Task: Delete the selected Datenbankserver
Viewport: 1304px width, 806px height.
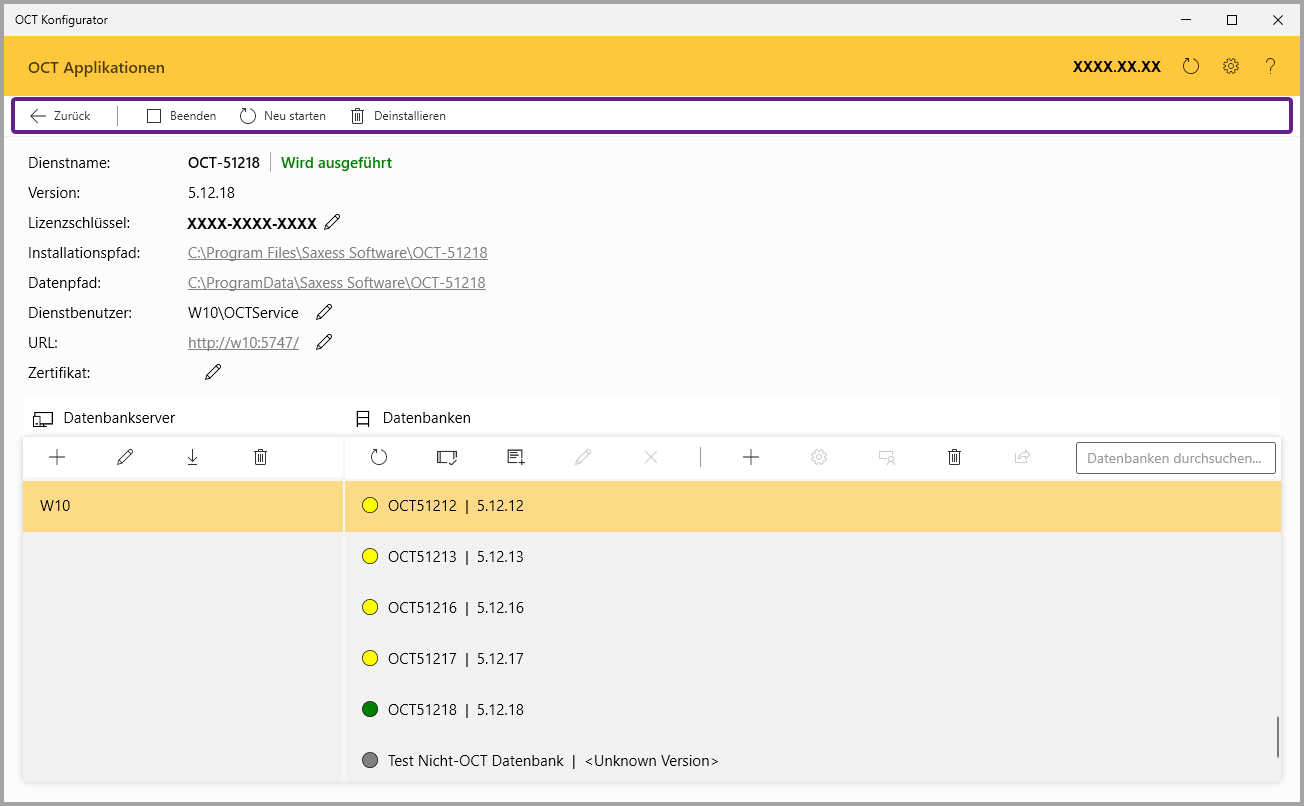Action: point(261,457)
